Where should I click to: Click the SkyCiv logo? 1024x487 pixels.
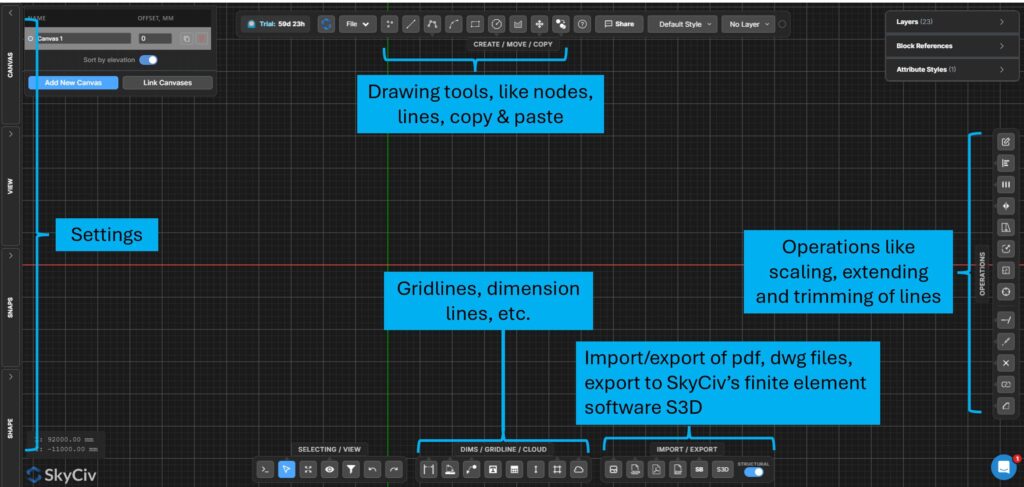(x=61, y=475)
